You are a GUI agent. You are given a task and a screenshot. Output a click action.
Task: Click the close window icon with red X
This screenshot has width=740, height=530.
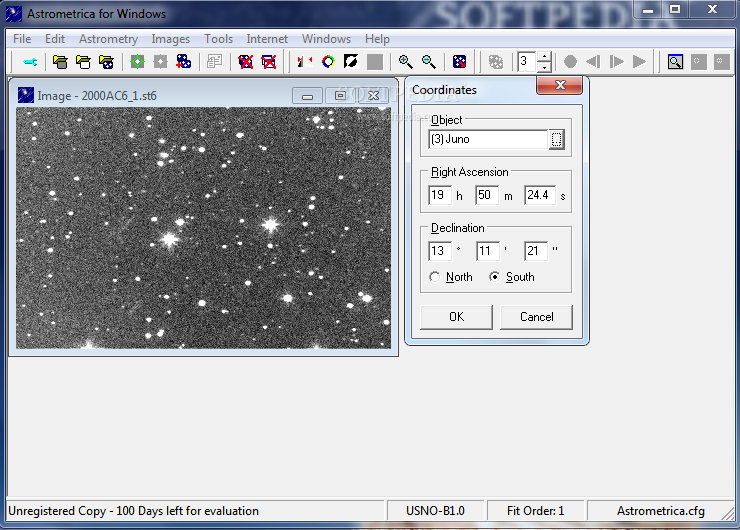coord(269,62)
